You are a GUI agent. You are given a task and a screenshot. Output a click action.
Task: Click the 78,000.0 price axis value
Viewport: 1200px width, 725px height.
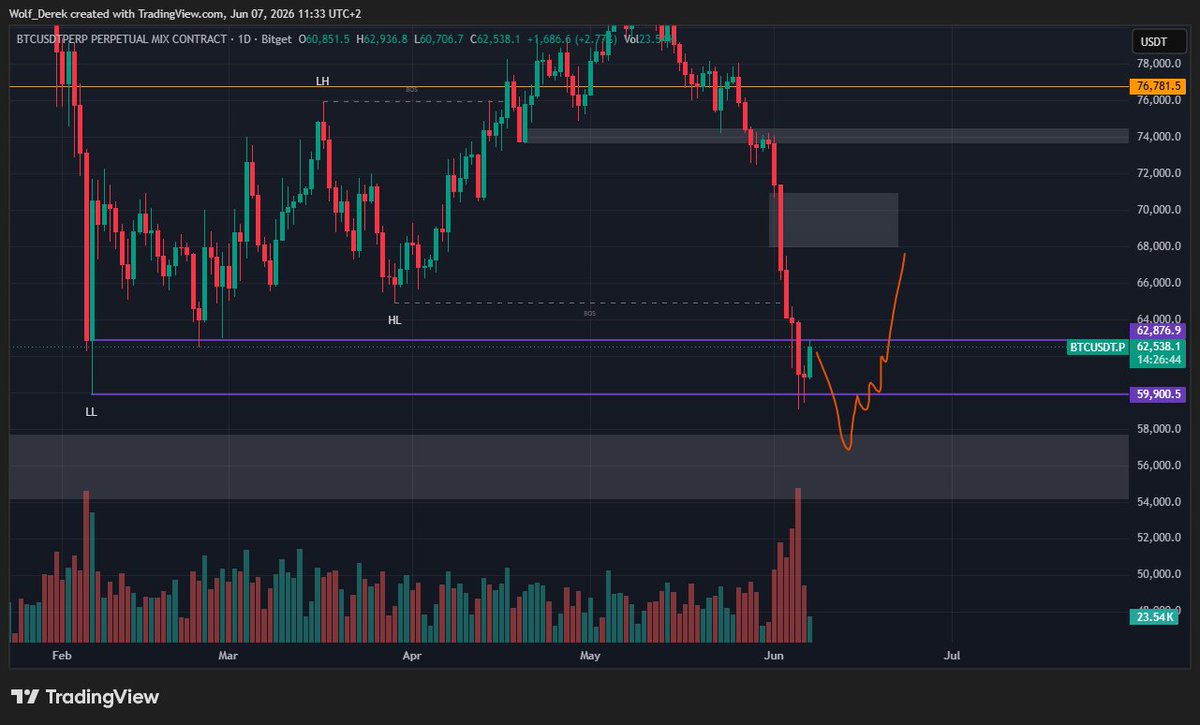pos(1160,63)
